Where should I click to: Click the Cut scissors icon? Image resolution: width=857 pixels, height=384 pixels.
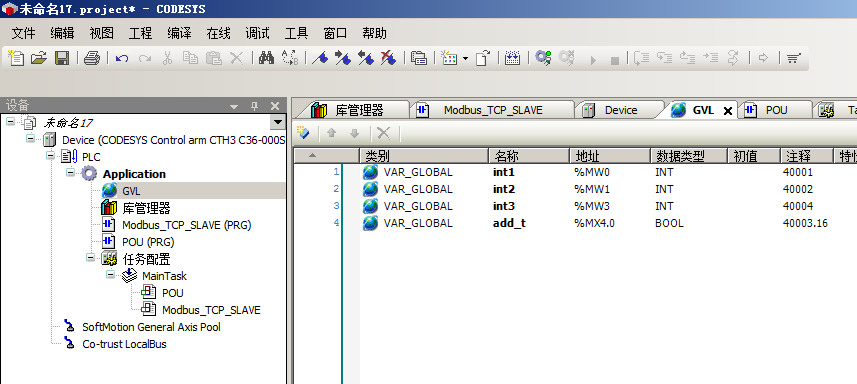coord(167,58)
